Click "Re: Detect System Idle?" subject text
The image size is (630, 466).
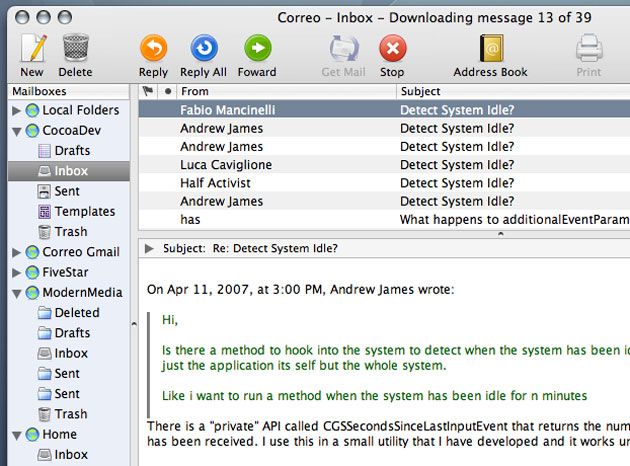point(275,248)
